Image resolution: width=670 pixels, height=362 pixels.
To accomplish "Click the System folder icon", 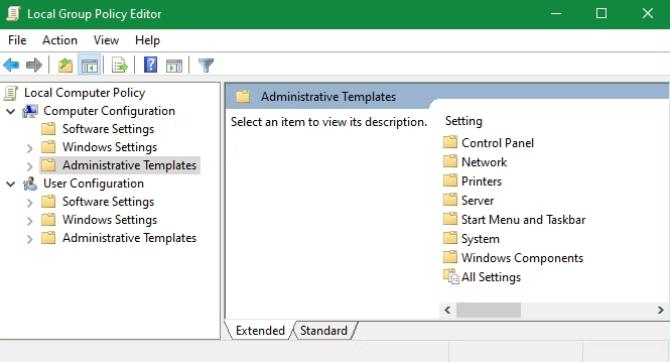I will pyautogui.click(x=450, y=238).
